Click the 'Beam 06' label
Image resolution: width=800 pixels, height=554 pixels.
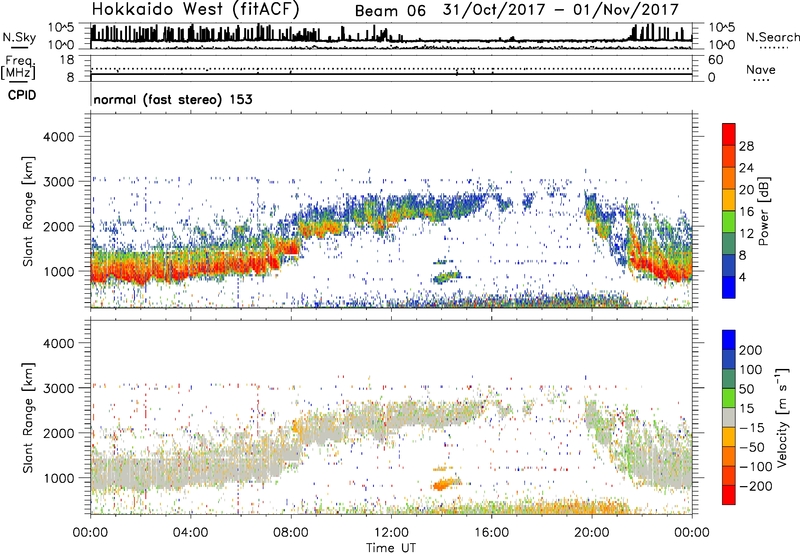(390, 11)
